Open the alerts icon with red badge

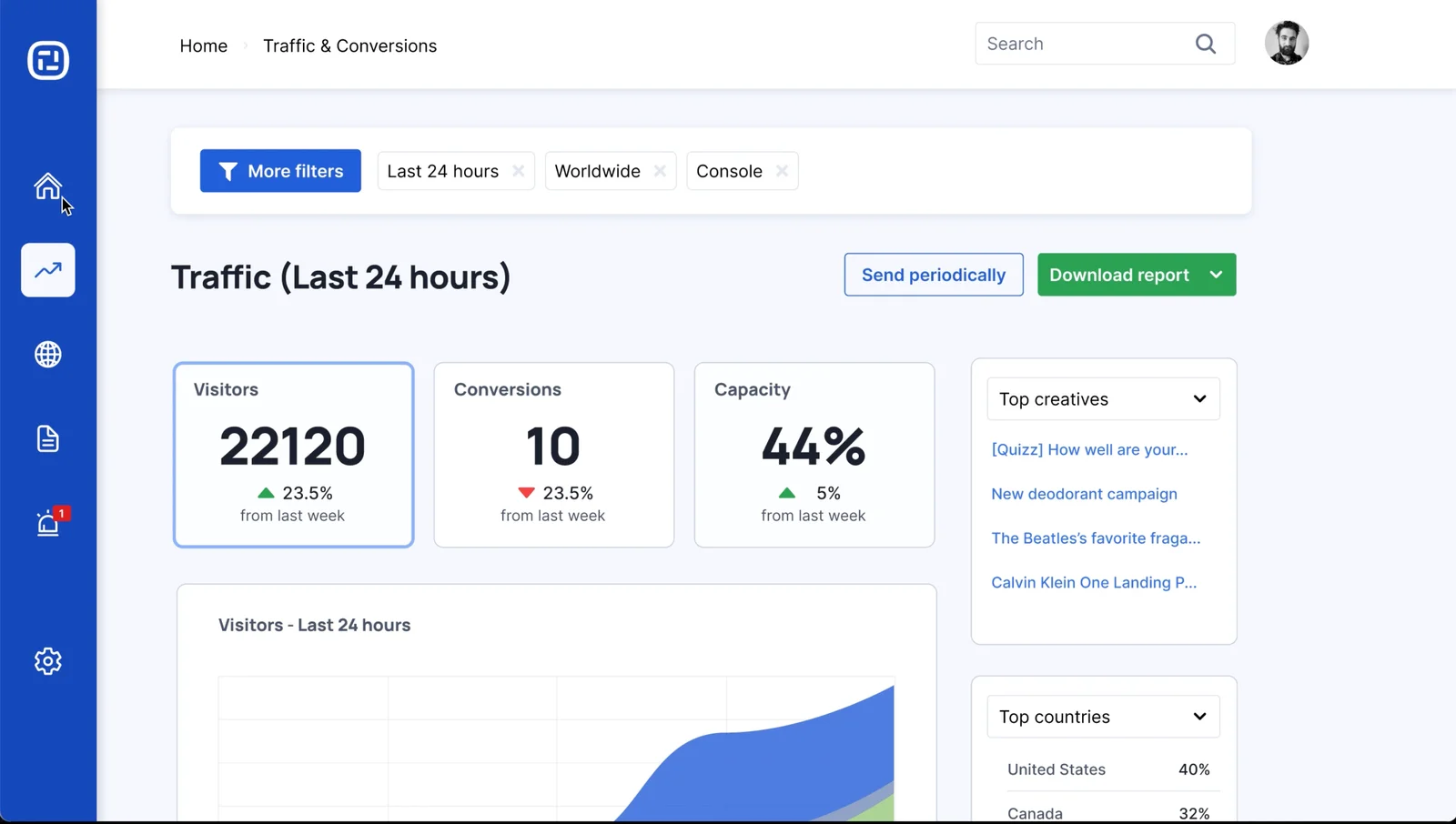point(48,523)
